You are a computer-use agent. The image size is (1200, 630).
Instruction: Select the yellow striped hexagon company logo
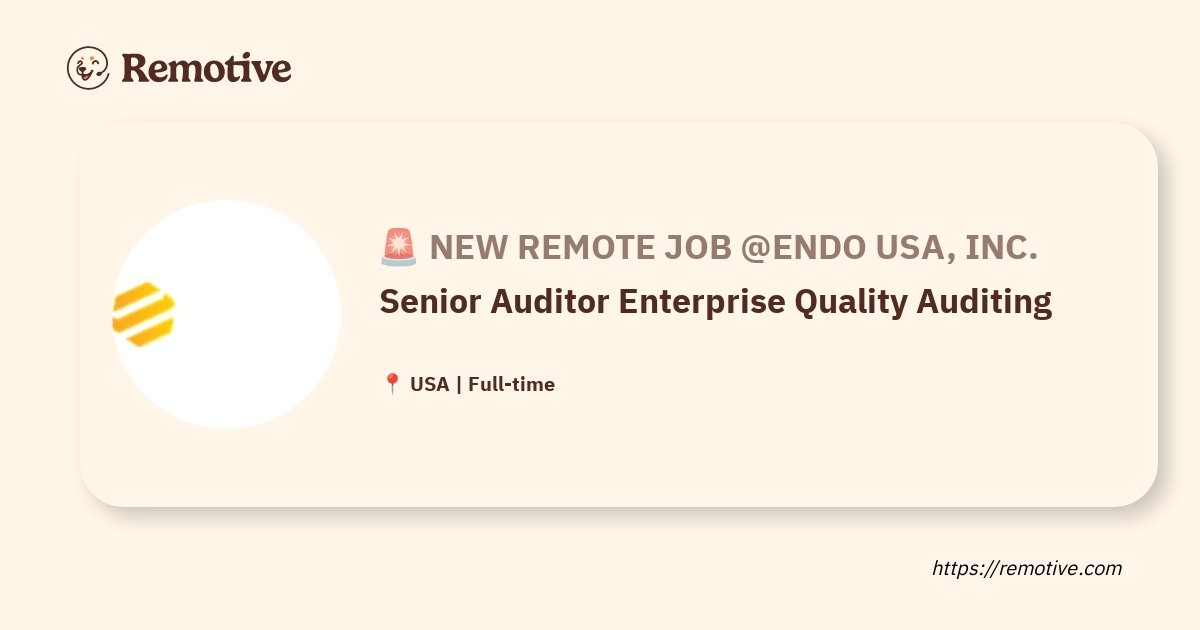point(144,315)
